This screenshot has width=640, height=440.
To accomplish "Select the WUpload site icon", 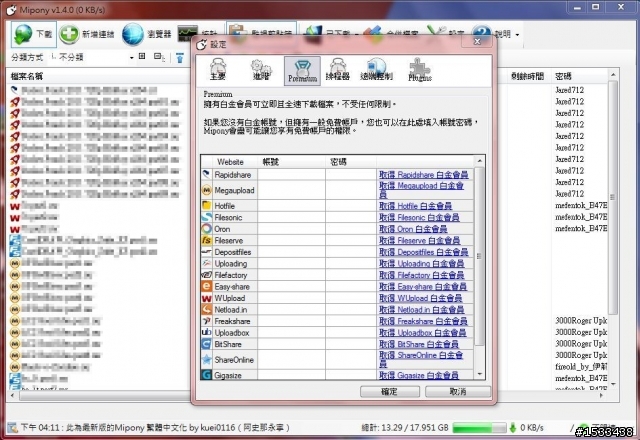I will click(207, 298).
